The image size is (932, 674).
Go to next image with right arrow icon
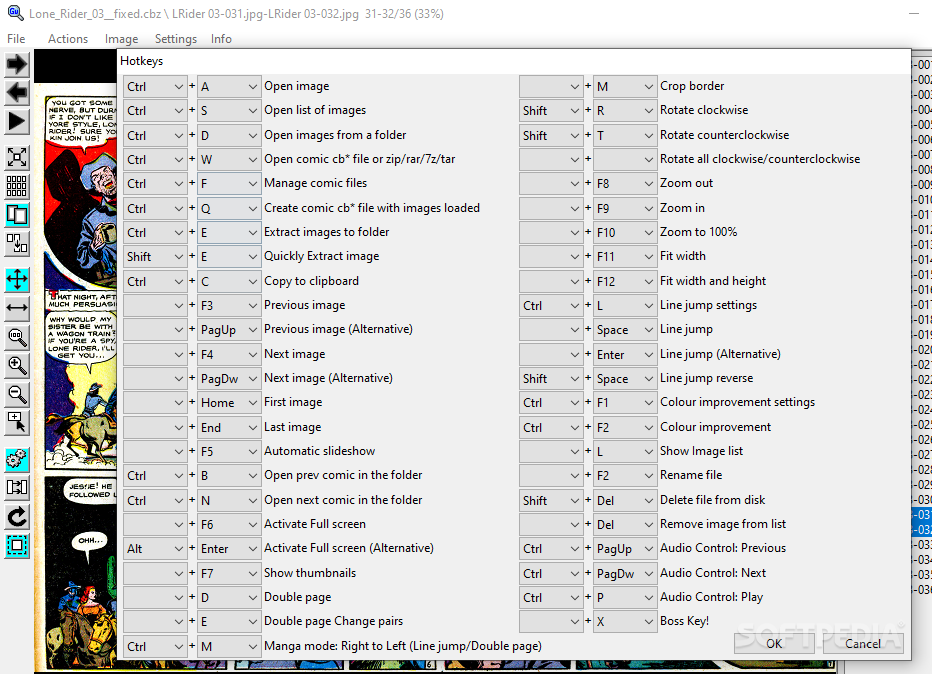[x=17, y=64]
